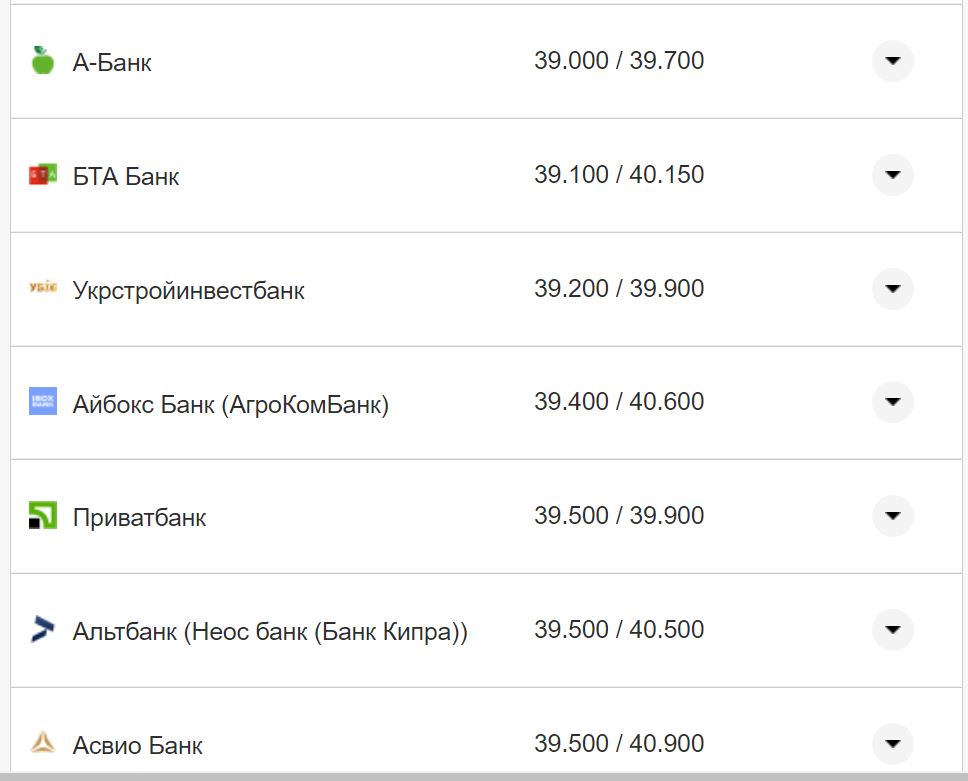
Task: Open the Приватбанк dropdown arrow
Action: pyautogui.click(x=892, y=516)
